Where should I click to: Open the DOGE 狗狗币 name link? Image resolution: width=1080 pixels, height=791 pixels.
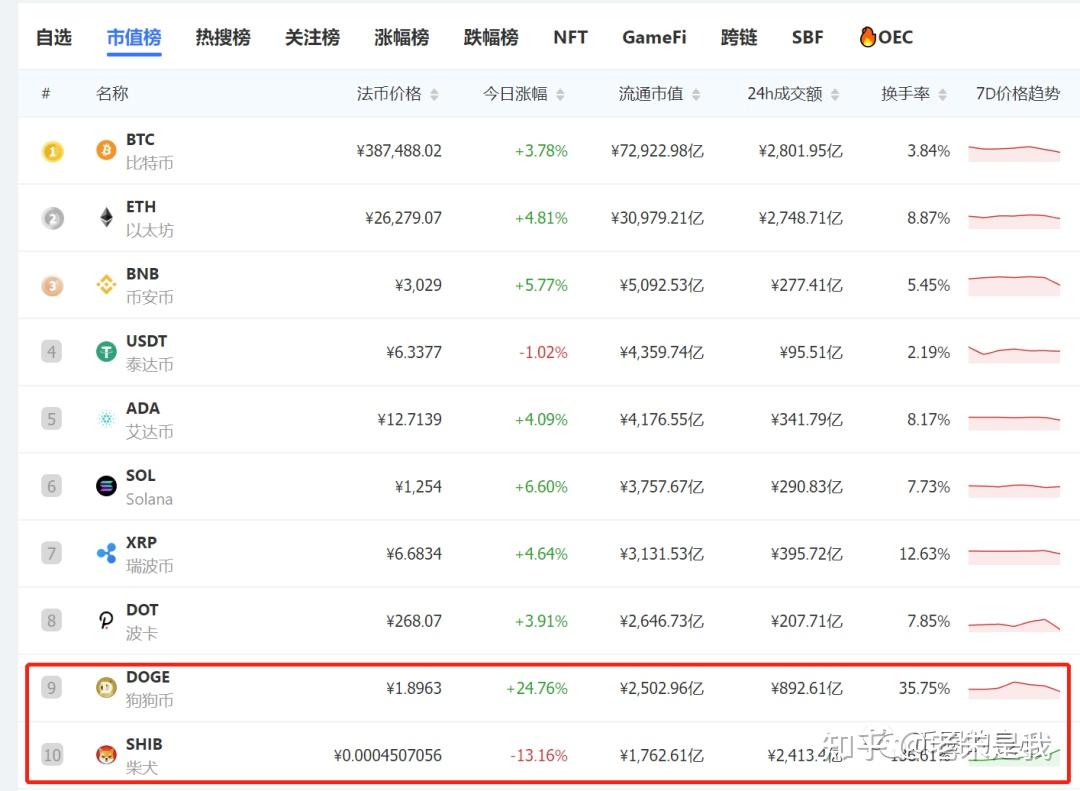click(x=149, y=688)
